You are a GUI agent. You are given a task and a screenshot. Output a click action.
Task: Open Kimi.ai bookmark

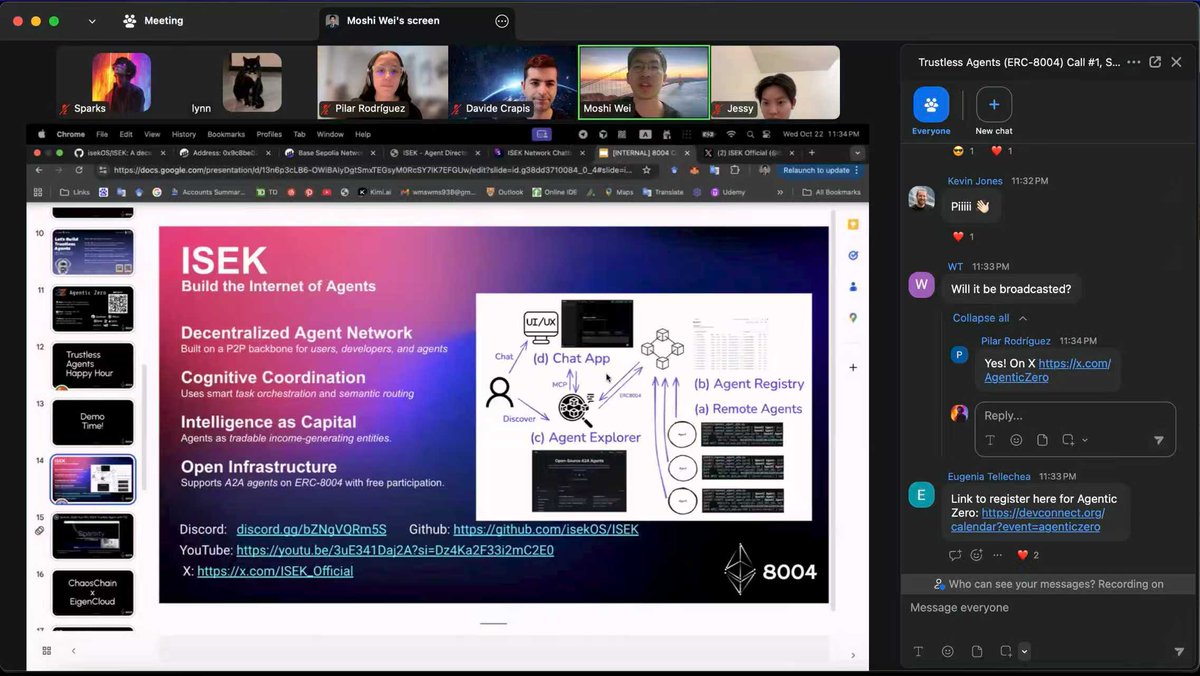[373, 192]
